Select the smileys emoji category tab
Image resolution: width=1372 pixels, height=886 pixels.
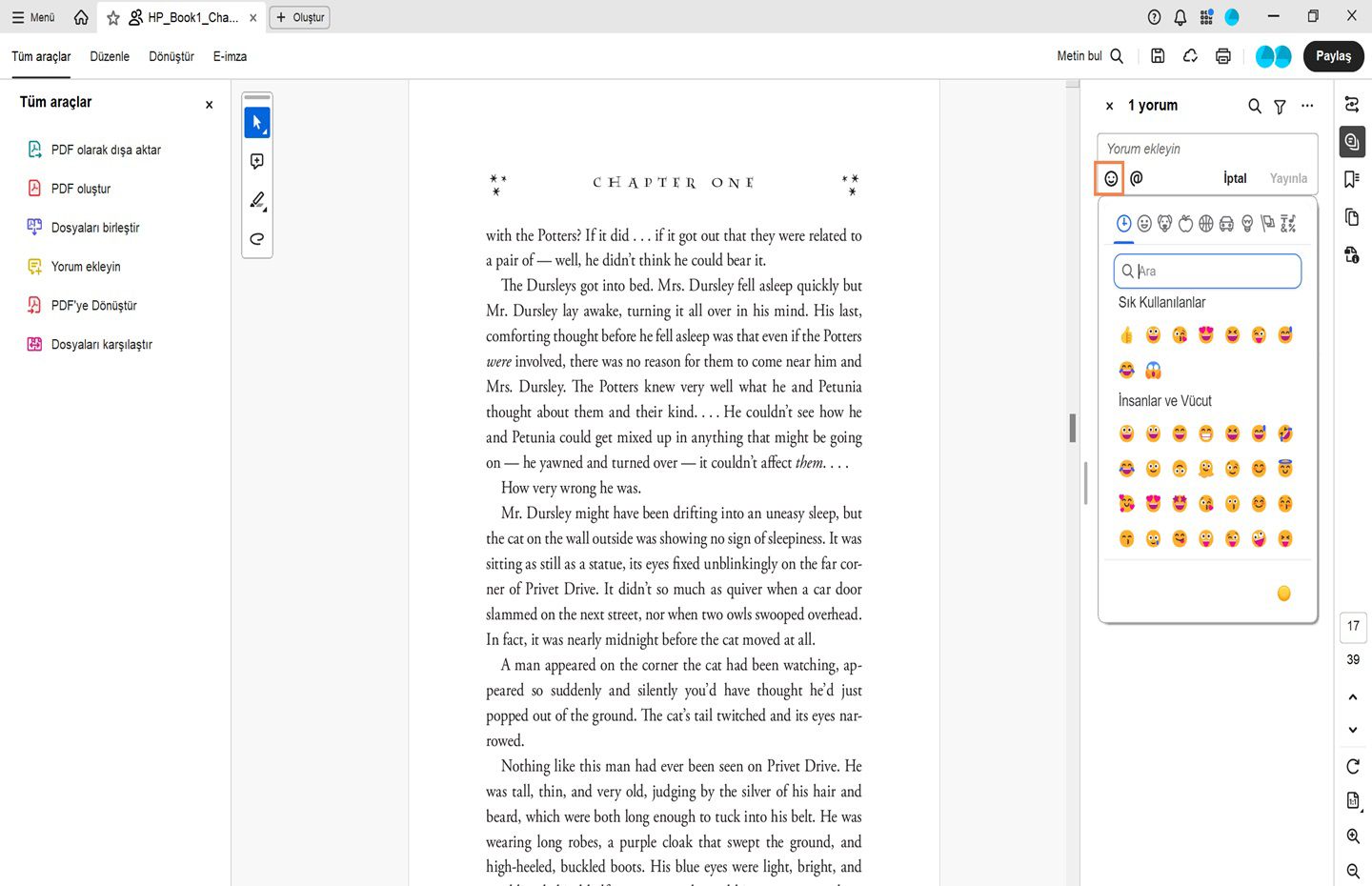point(1144,224)
